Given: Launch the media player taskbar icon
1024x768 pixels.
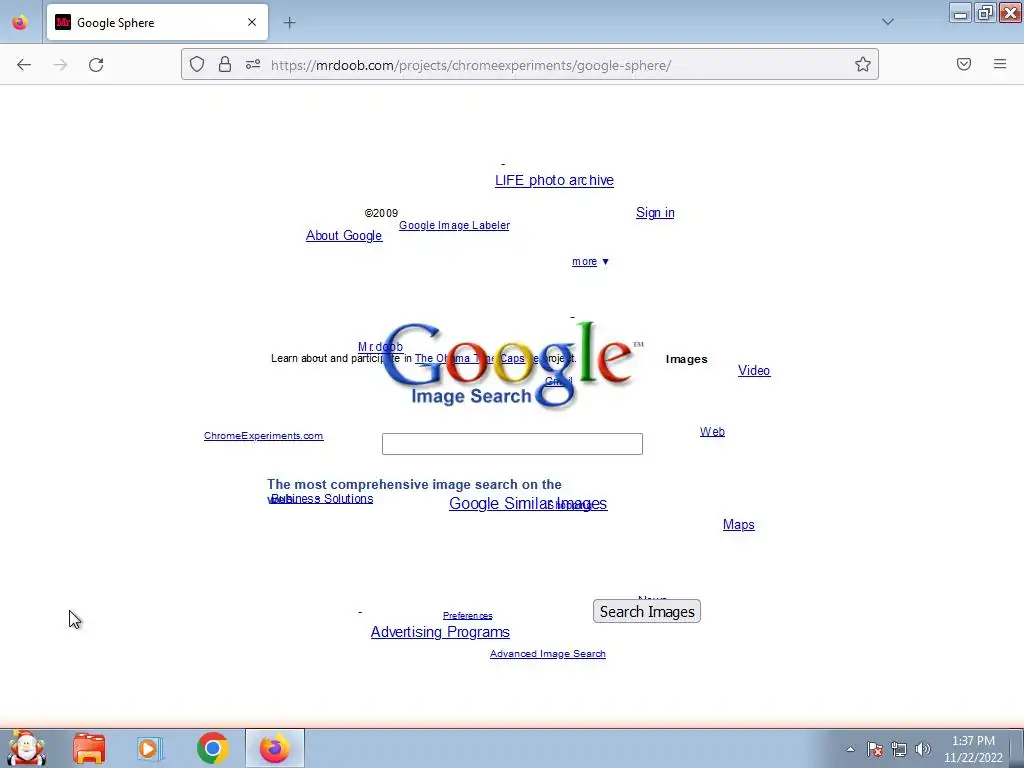Looking at the screenshot, I should tap(150, 748).
